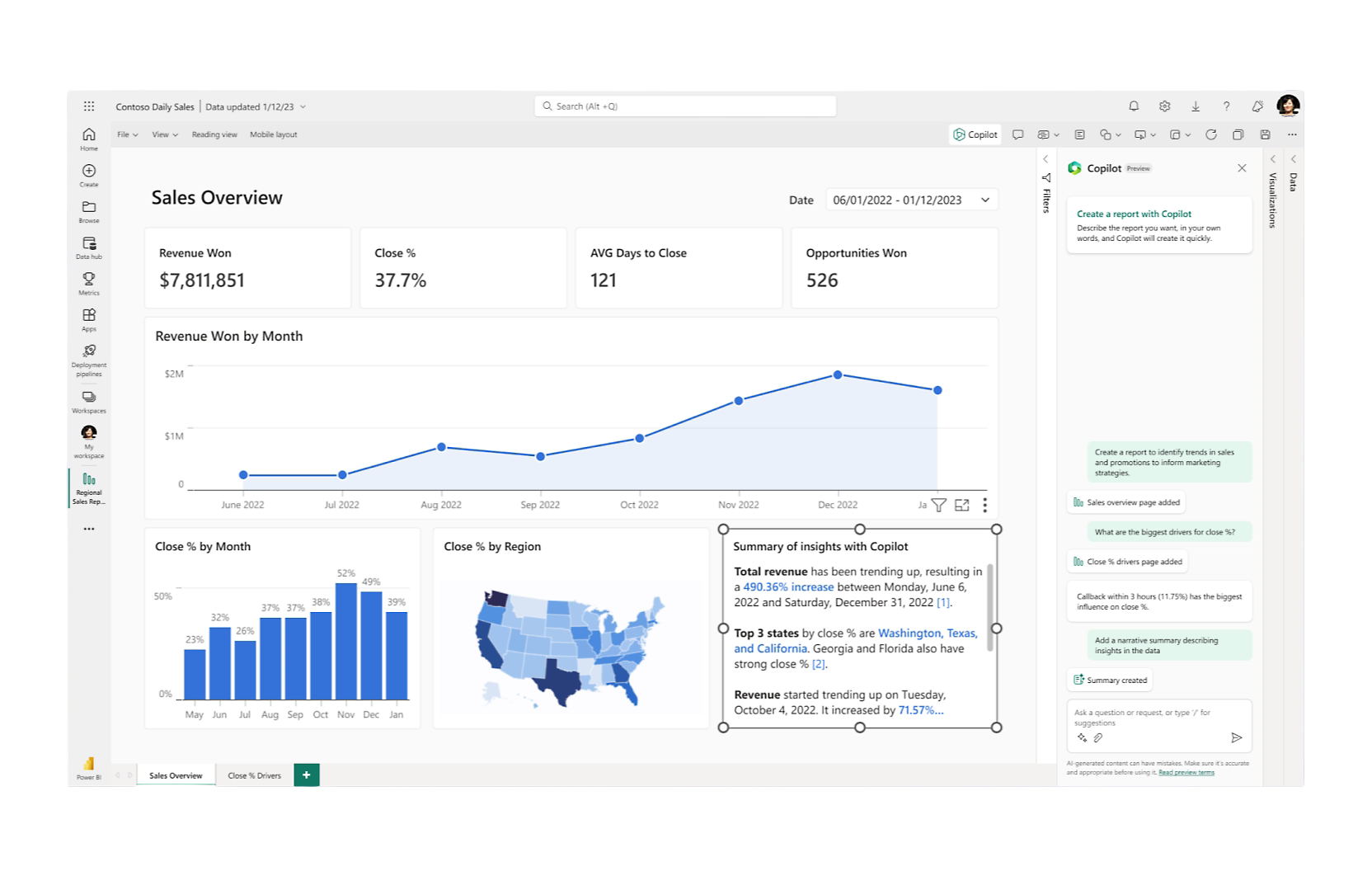Click the refresh icon in toolbar
This screenshot has width=1372, height=876.
(x=1210, y=134)
